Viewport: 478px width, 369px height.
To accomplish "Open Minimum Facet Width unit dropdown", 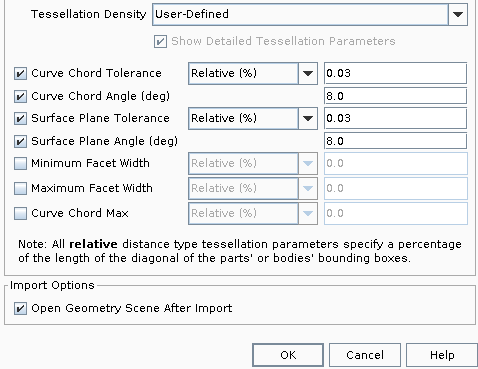I will 253,163.
